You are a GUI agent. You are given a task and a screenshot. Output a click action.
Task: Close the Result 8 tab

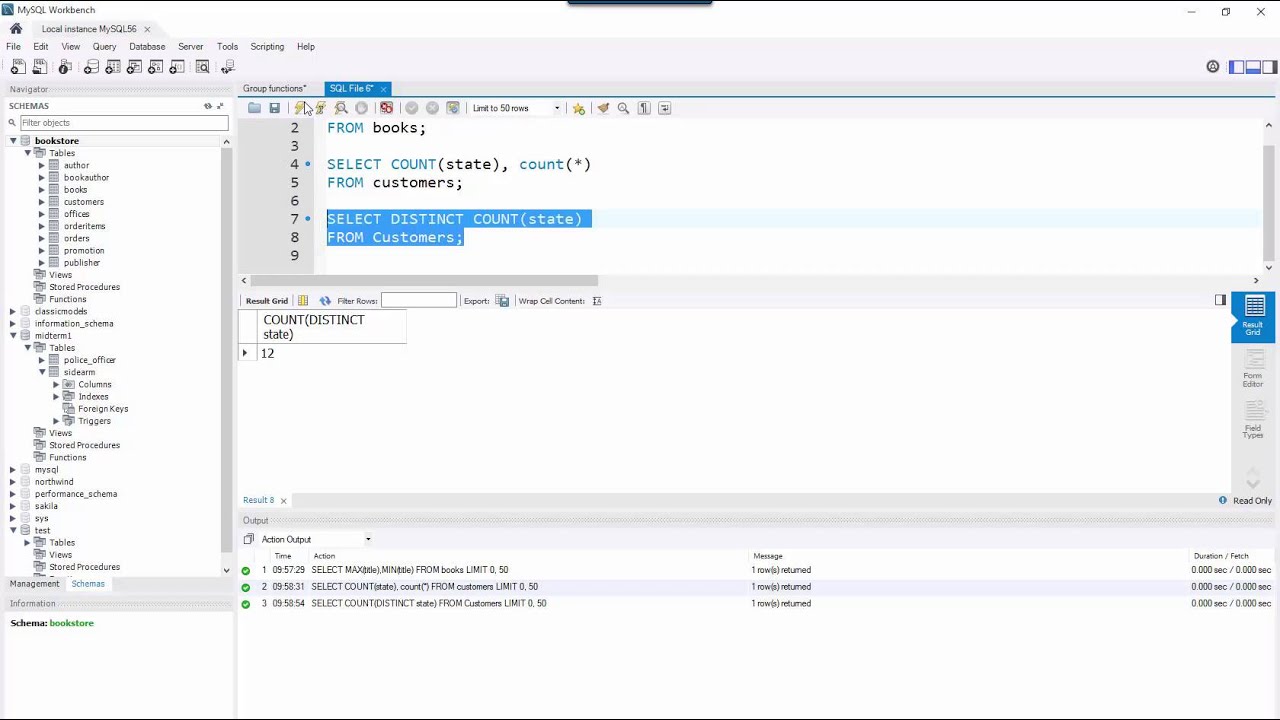283,501
